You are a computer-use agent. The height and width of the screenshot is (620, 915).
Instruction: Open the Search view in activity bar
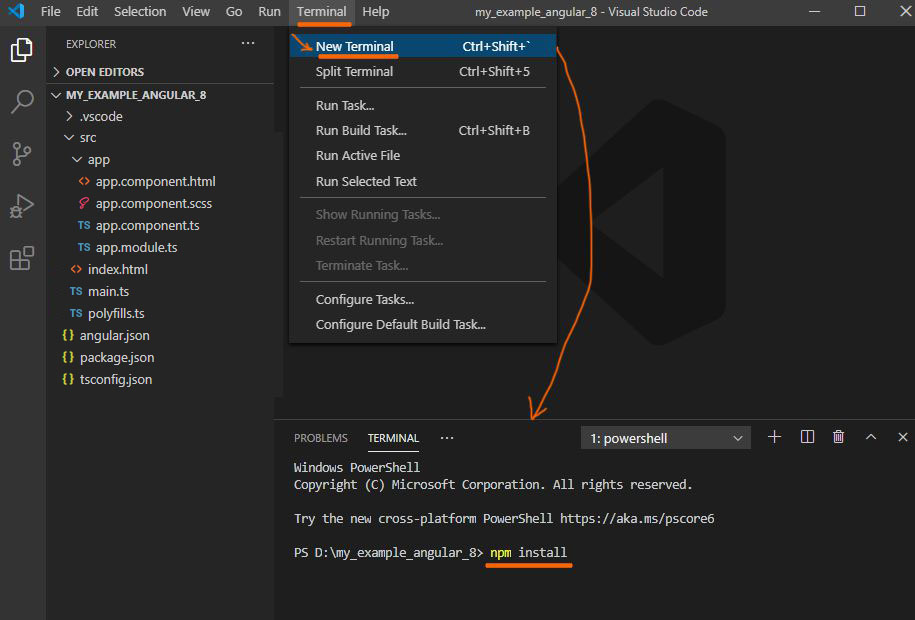(x=21, y=101)
